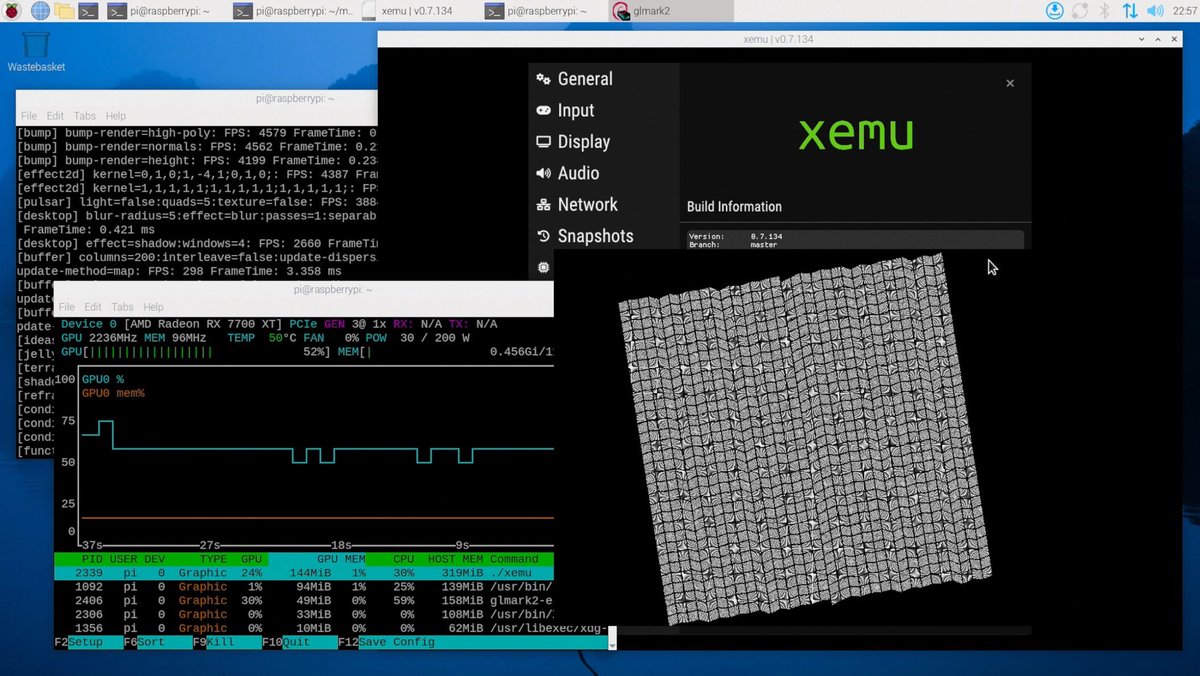
Task: Open the network up/down arrows tray icon
Action: tap(1130, 11)
